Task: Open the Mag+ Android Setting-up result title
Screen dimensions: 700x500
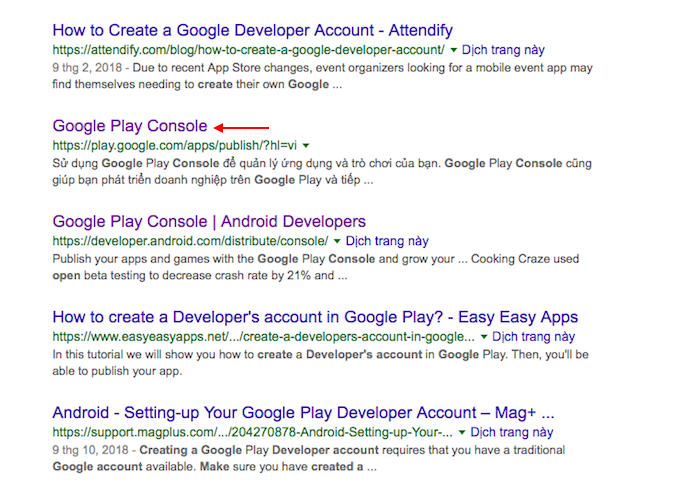Action: [304, 412]
